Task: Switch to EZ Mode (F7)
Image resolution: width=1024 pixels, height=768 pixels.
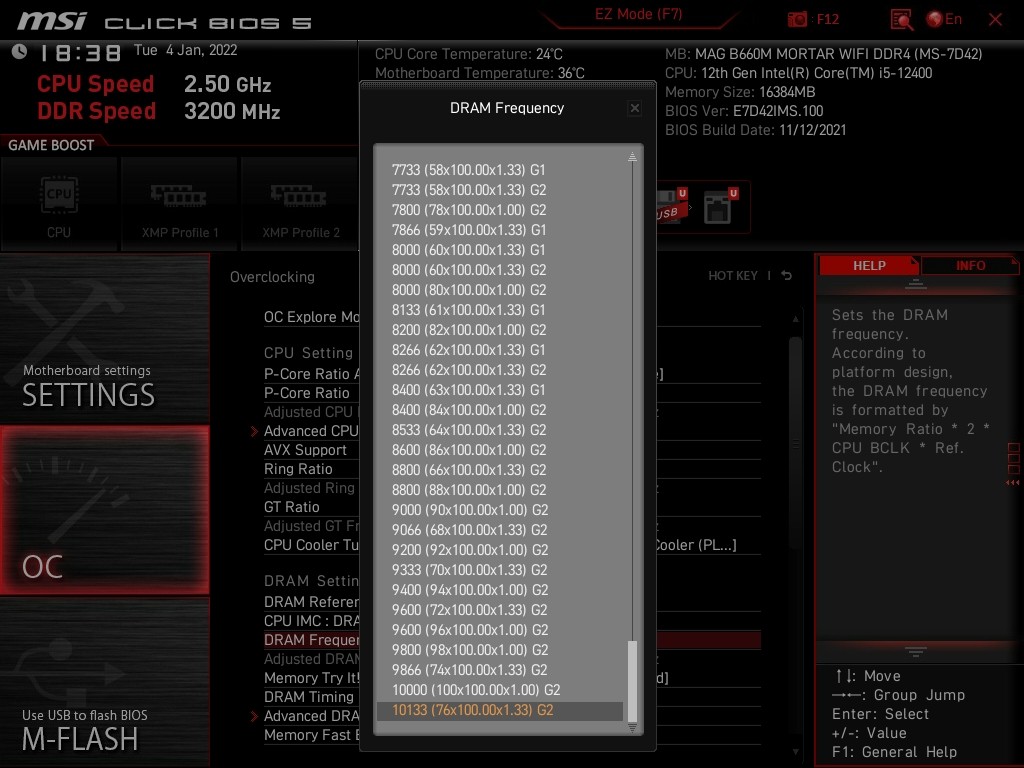Action: [x=638, y=14]
